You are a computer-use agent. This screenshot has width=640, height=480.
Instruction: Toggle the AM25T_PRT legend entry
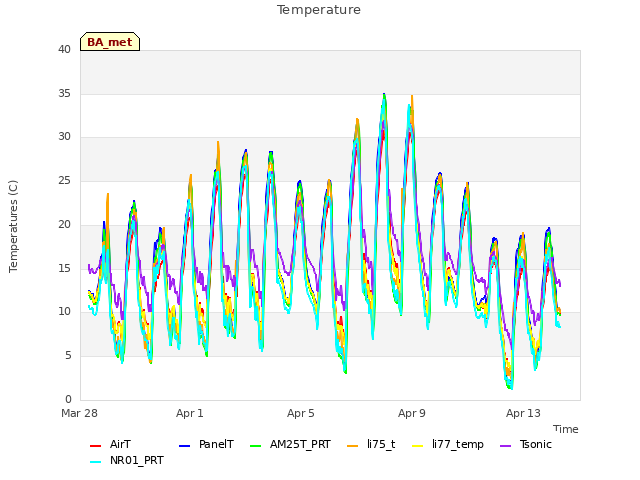point(290,444)
